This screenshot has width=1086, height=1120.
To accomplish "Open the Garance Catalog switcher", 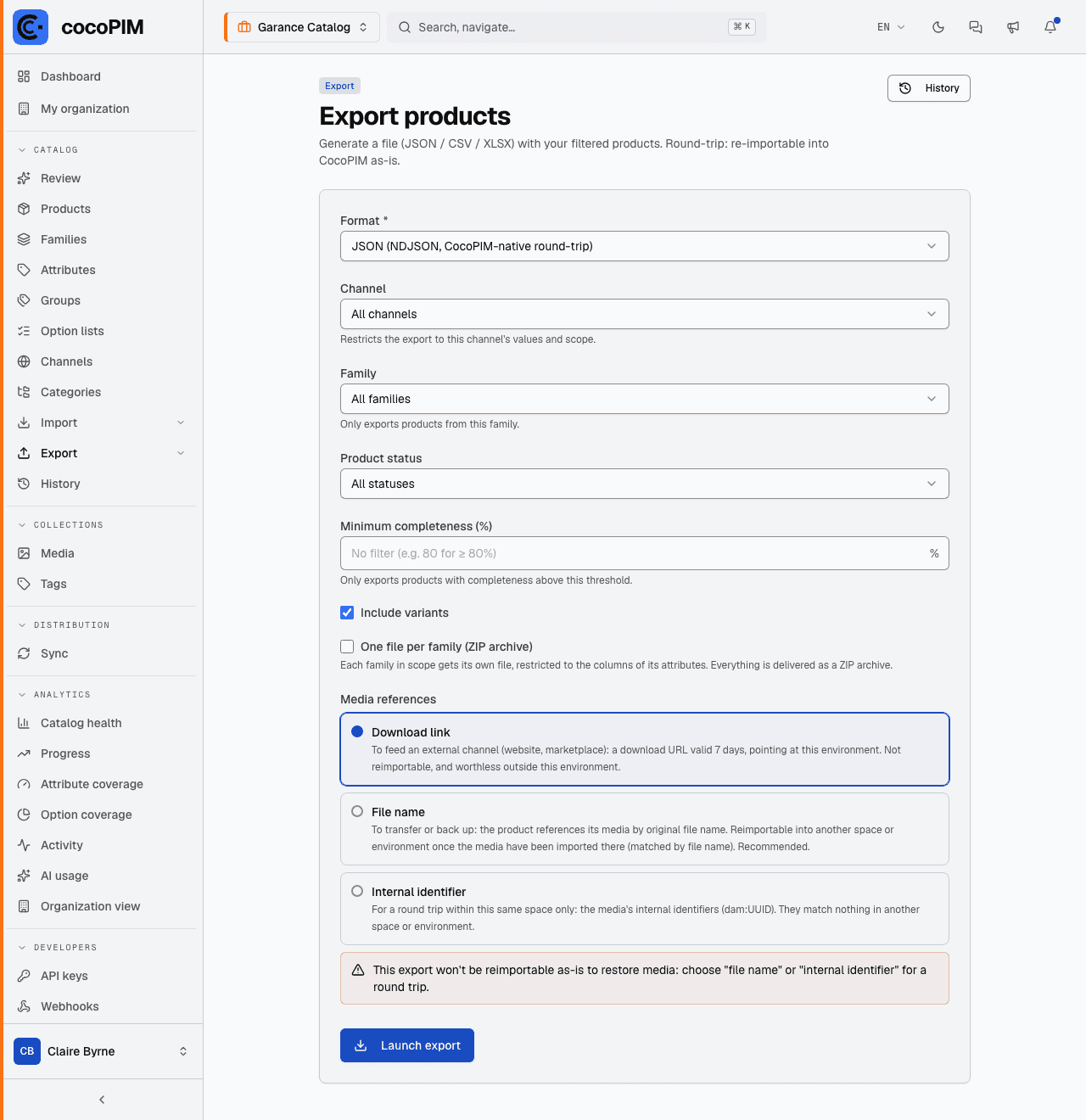I will coord(301,27).
